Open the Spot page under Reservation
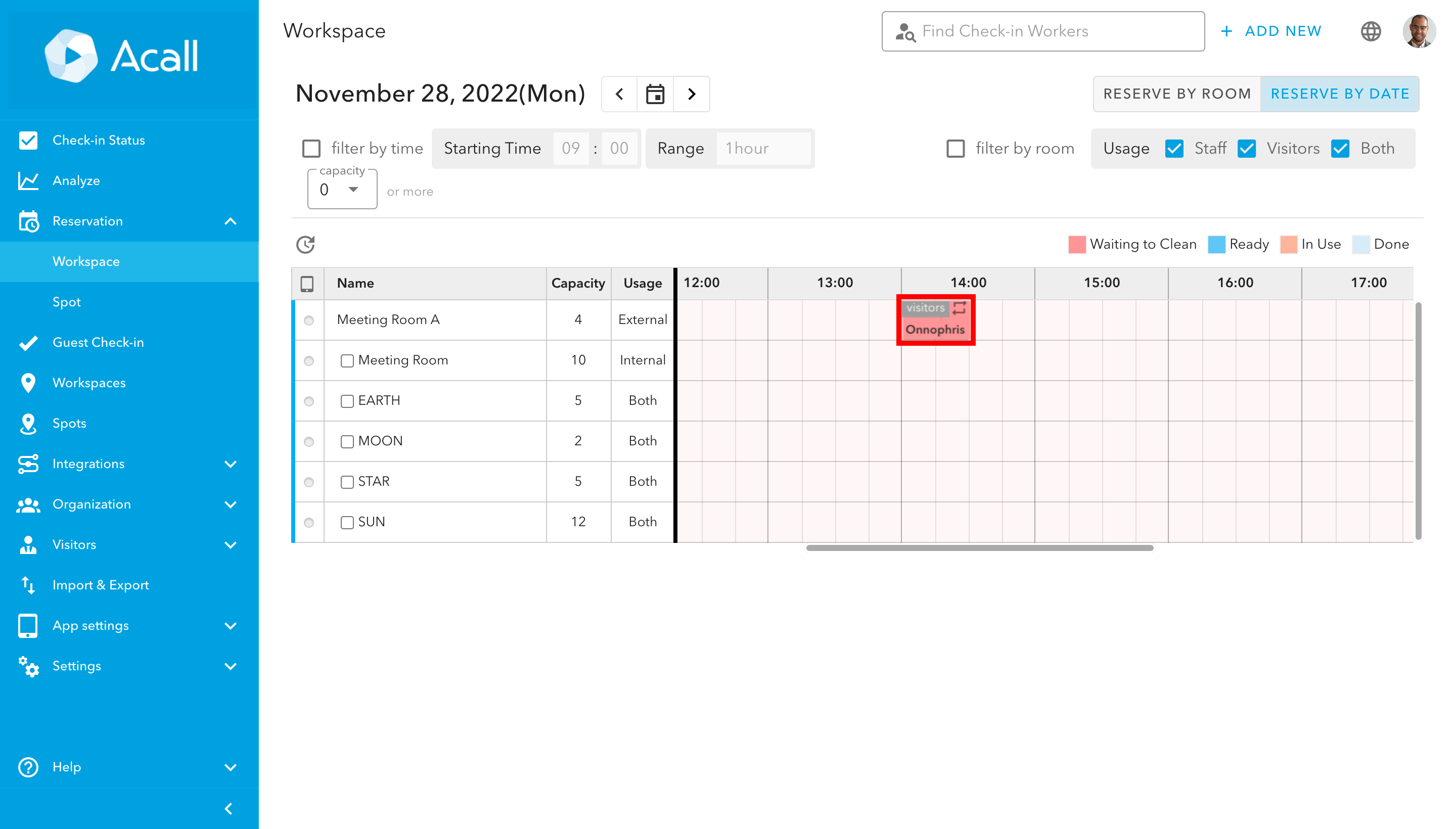Image resolution: width=1456 pixels, height=829 pixels. coord(66,302)
